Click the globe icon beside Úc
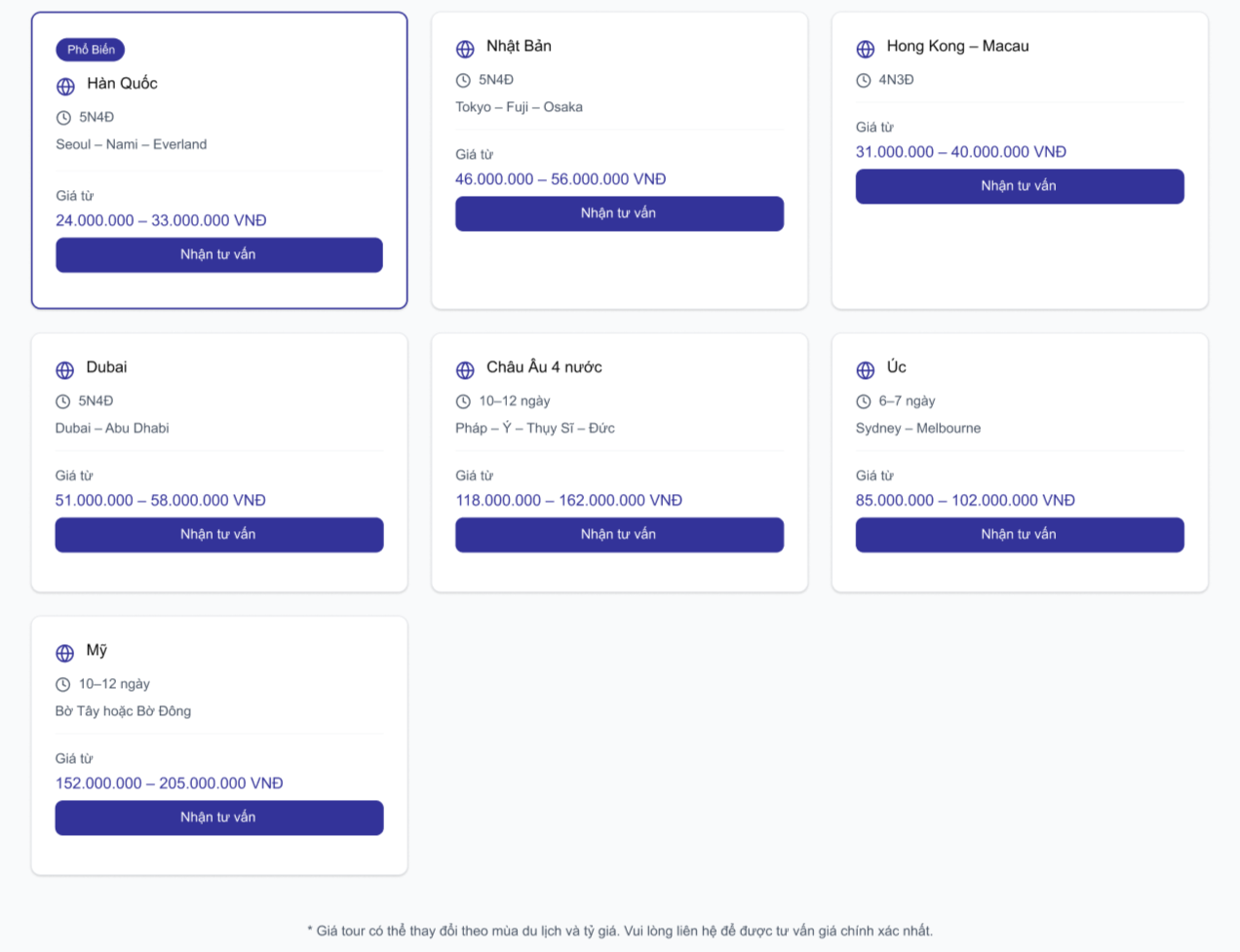1240x952 pixels. (x=866, y=370)
